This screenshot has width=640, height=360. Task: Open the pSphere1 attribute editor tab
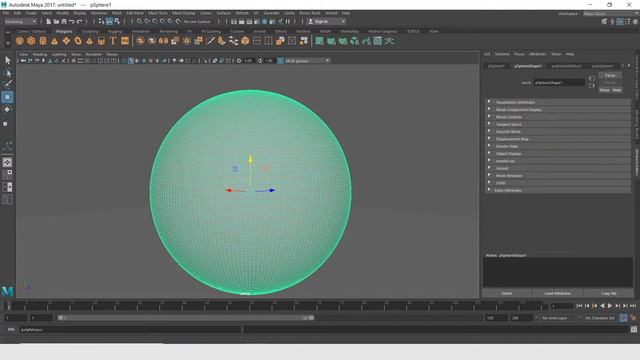496,66
